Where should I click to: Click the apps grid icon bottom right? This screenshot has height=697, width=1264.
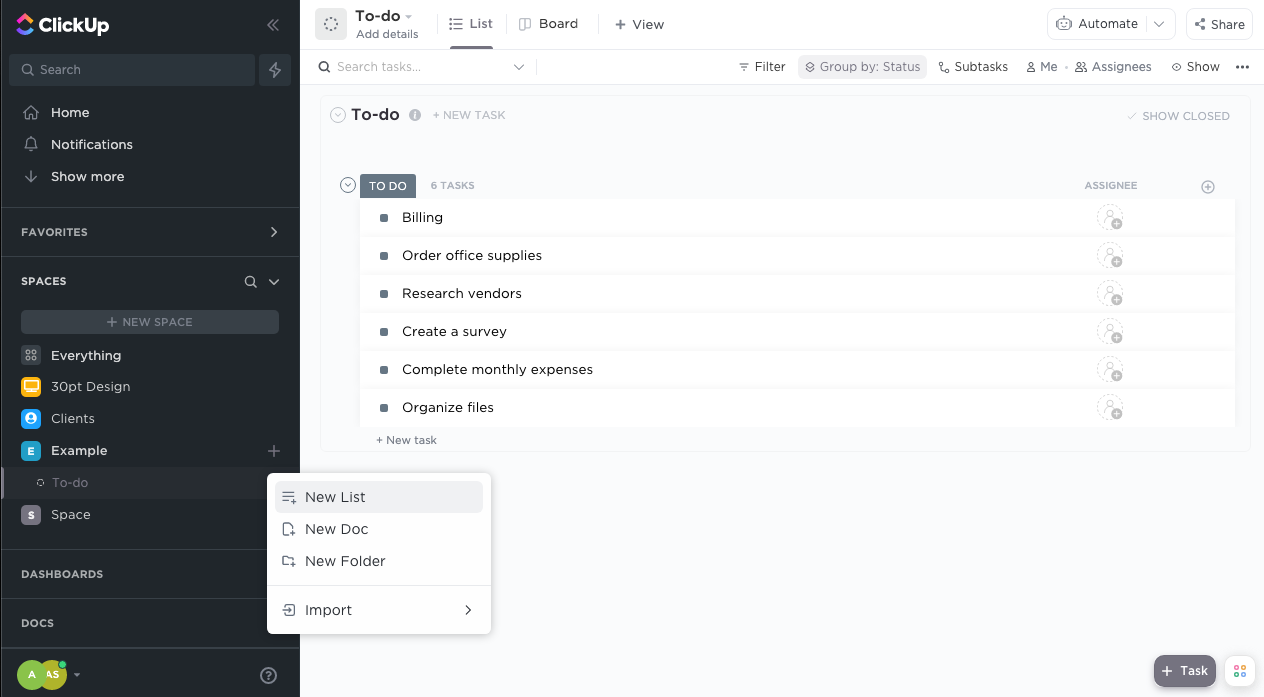pos(1239,671)
